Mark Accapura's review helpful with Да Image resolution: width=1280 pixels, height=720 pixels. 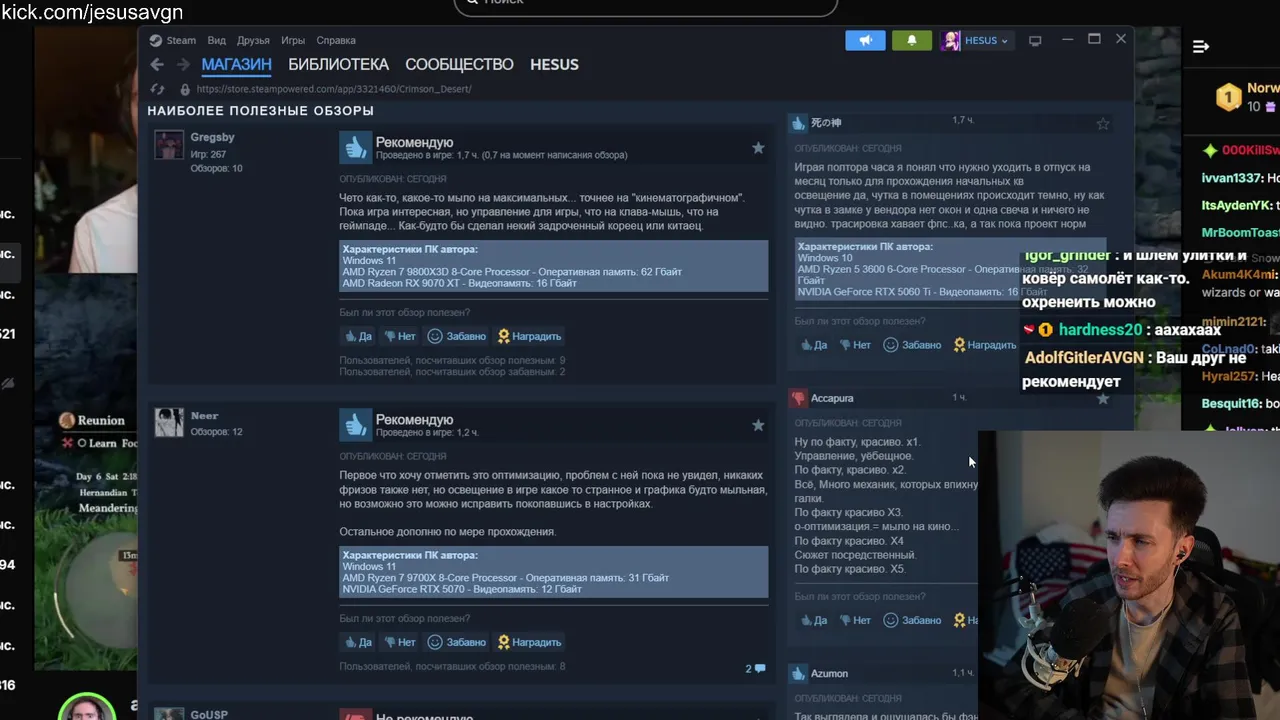pos(813,620)
